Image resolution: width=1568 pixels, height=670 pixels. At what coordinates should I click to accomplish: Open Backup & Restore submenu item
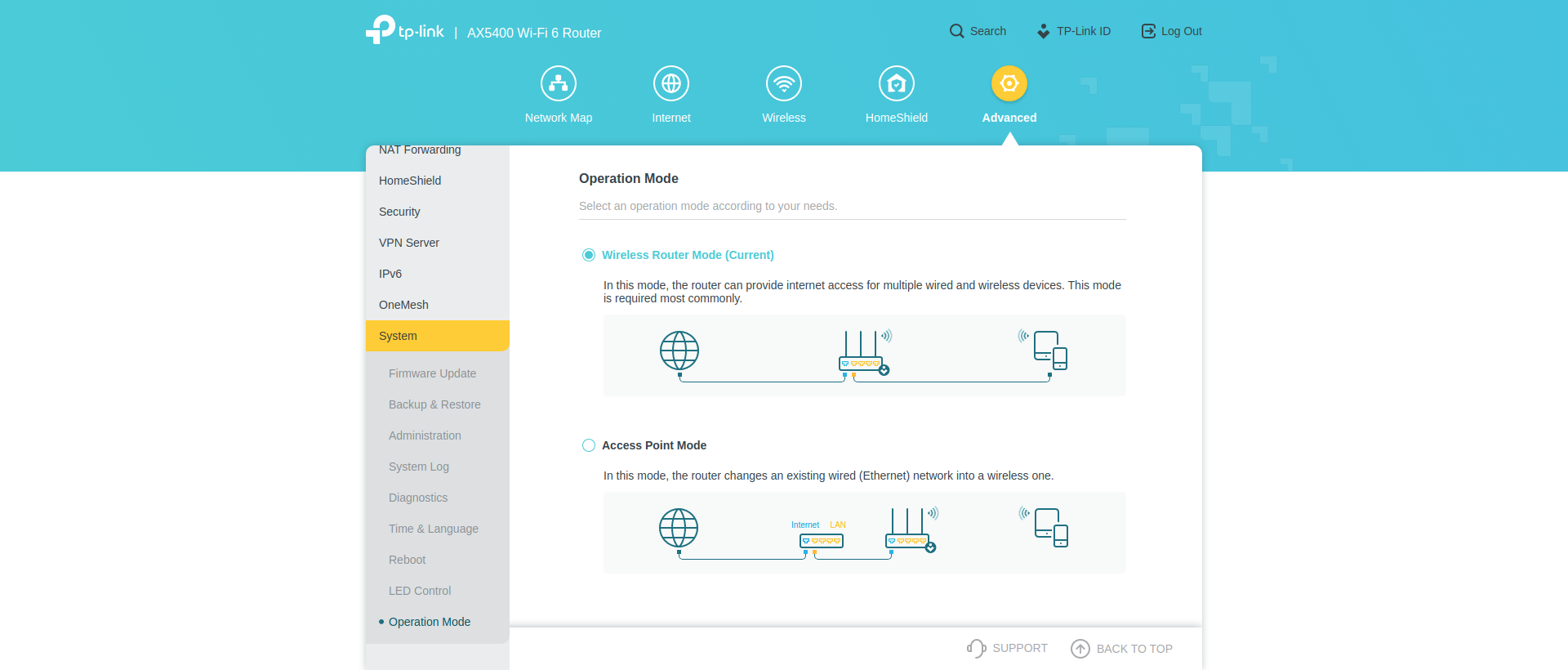434,404
